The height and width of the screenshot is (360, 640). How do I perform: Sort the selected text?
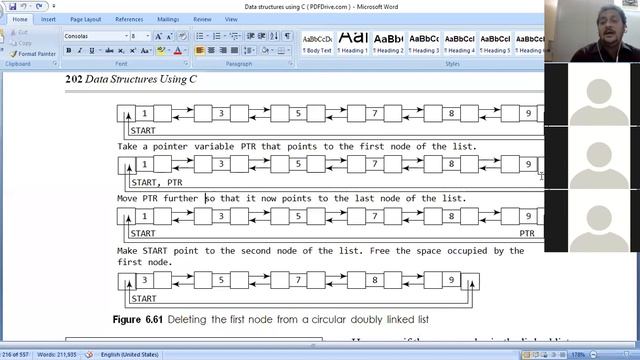tap(274, 36)
